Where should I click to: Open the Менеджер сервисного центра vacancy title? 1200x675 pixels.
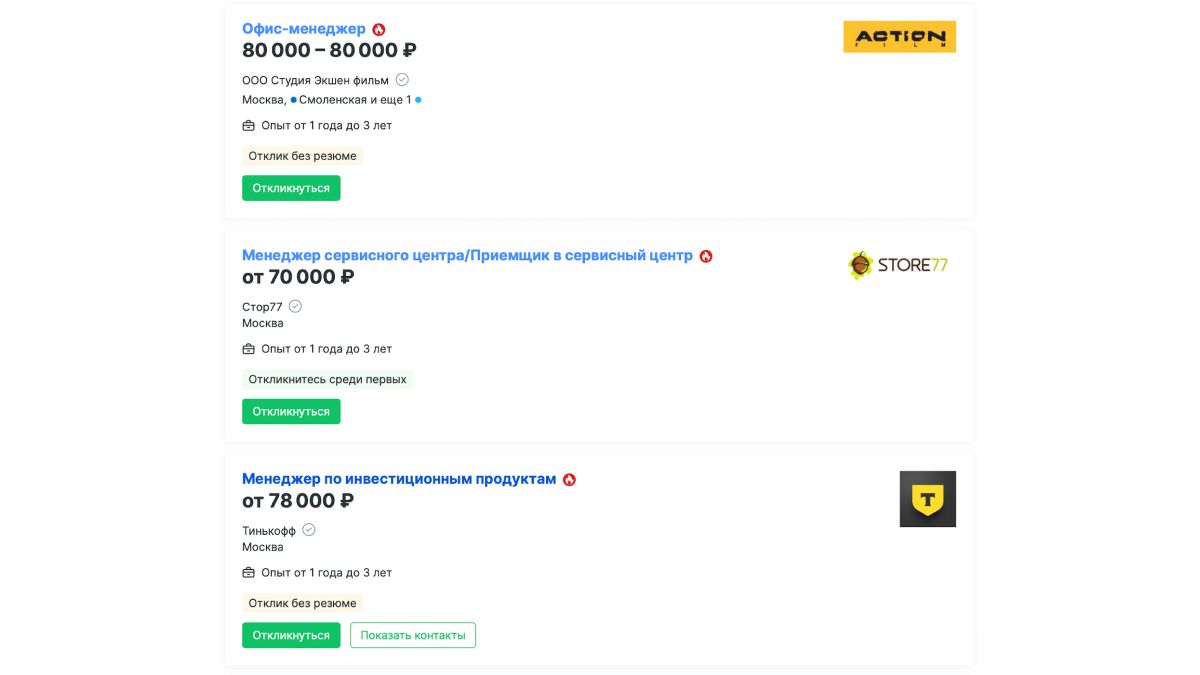467,255
